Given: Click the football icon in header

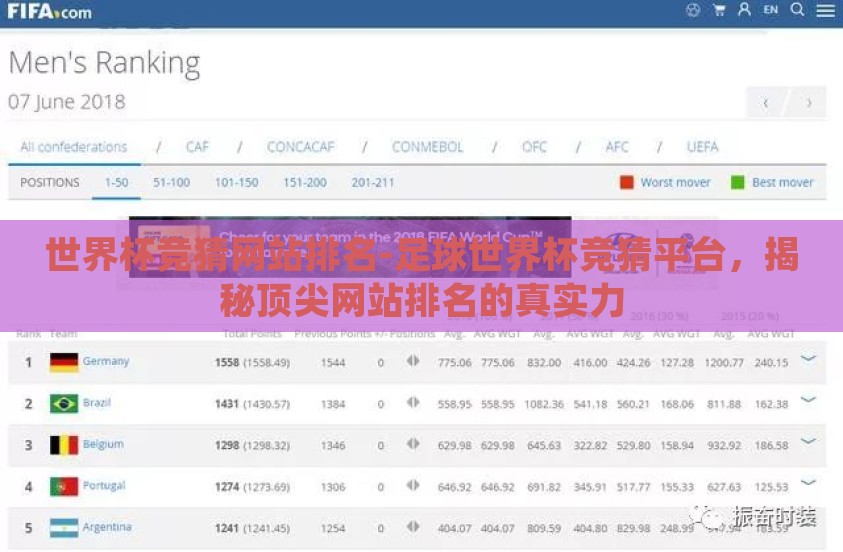Looking at the screenshot, I should pos(693,10).
